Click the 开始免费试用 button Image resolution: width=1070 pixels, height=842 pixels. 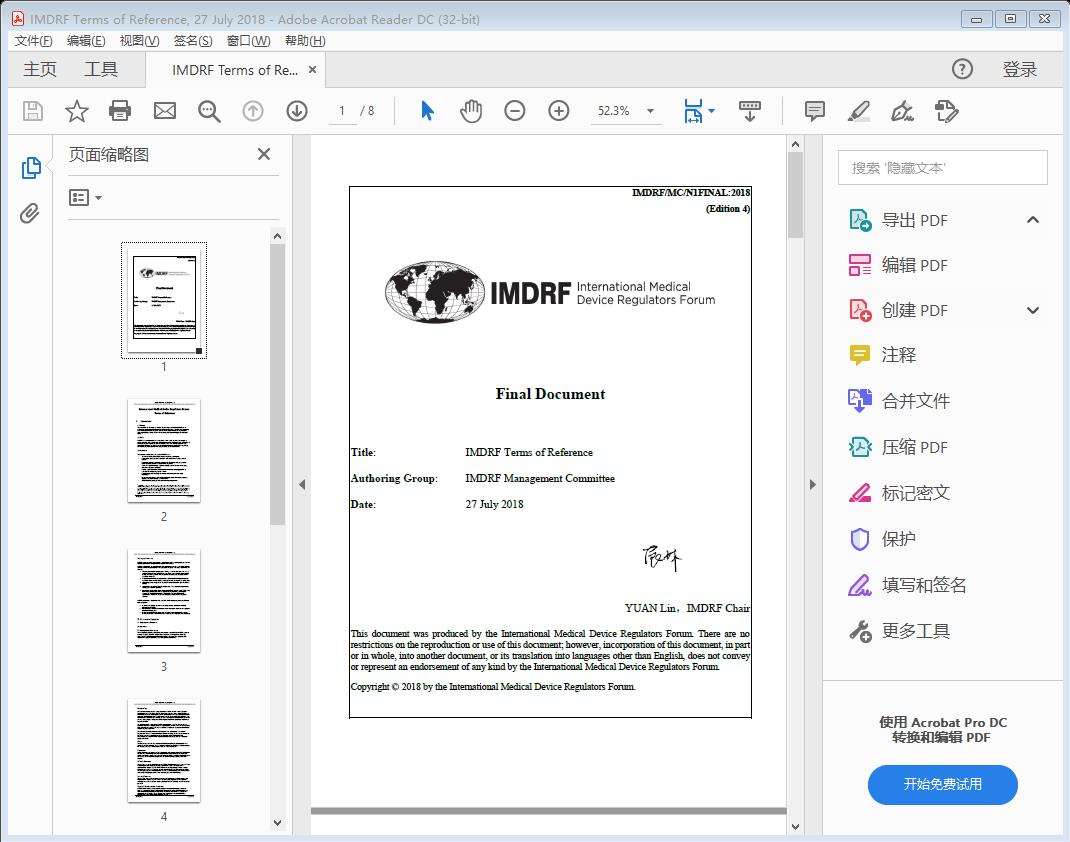[942, 785]
